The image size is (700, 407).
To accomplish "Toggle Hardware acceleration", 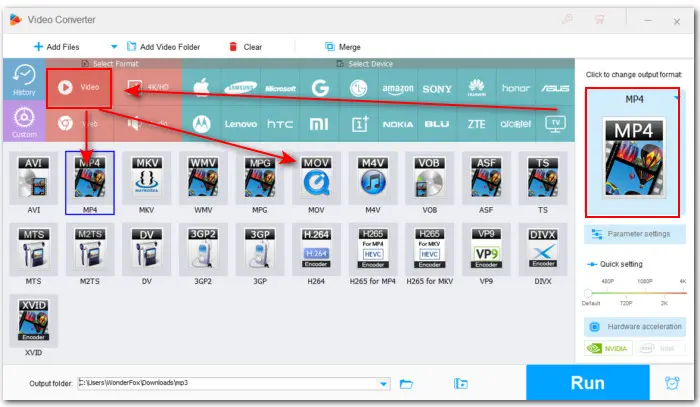I will coord(634,327).
